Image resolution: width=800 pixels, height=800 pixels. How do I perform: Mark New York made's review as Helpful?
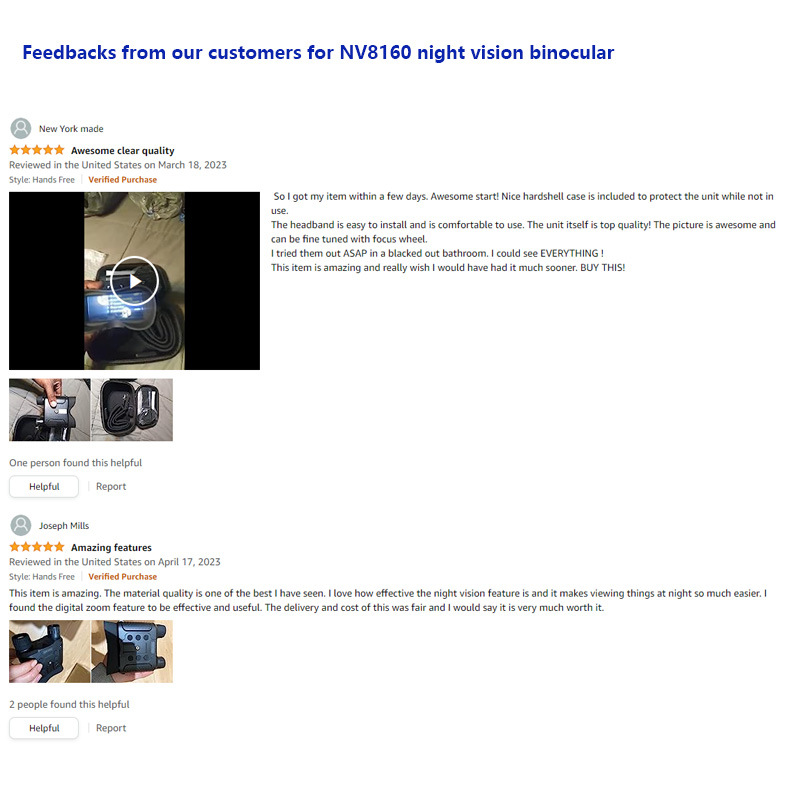[x=44, y=487]
